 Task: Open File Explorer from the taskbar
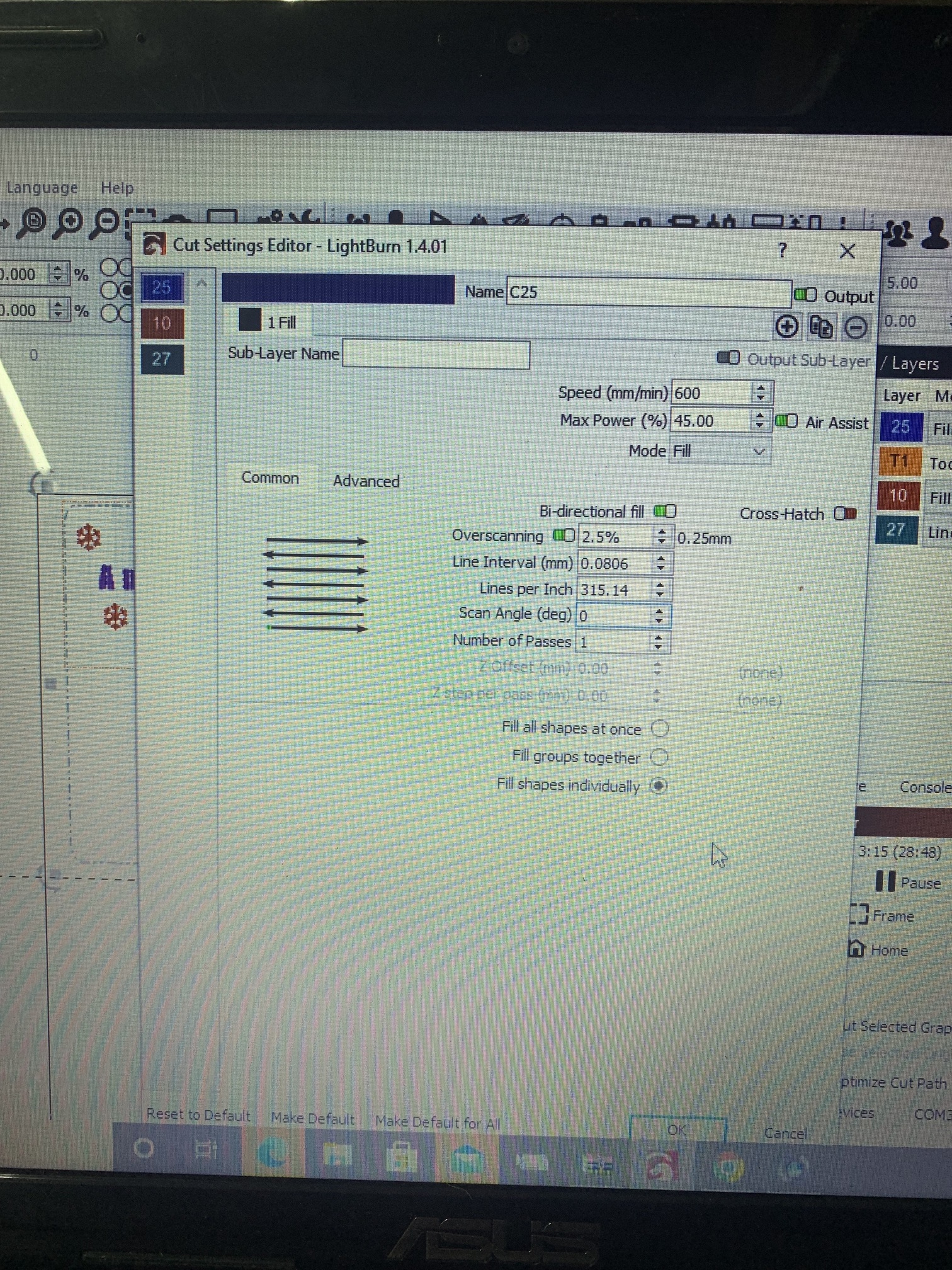[x=337, y=1154]
